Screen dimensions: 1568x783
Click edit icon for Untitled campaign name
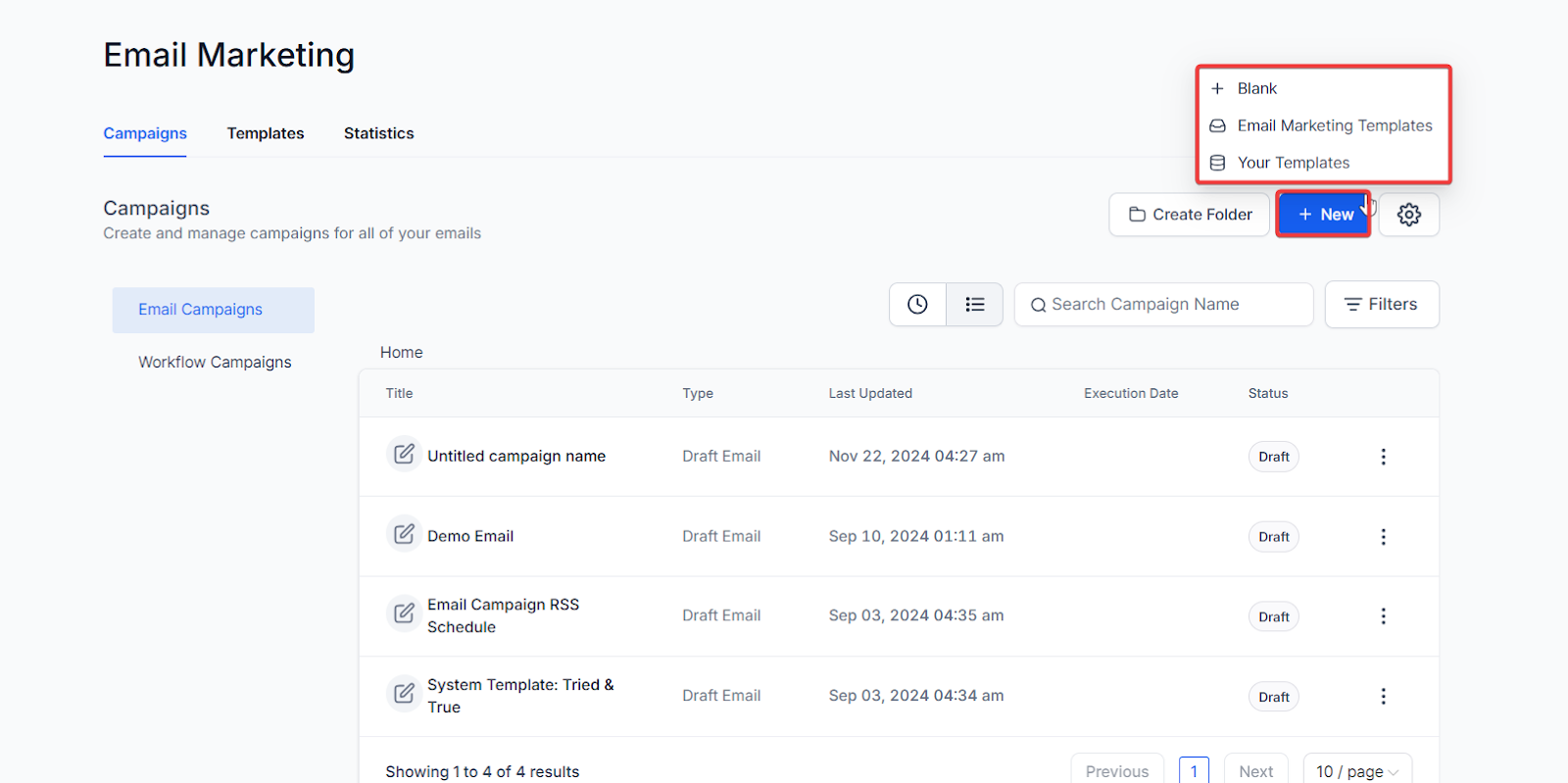(x=404, y=455)
